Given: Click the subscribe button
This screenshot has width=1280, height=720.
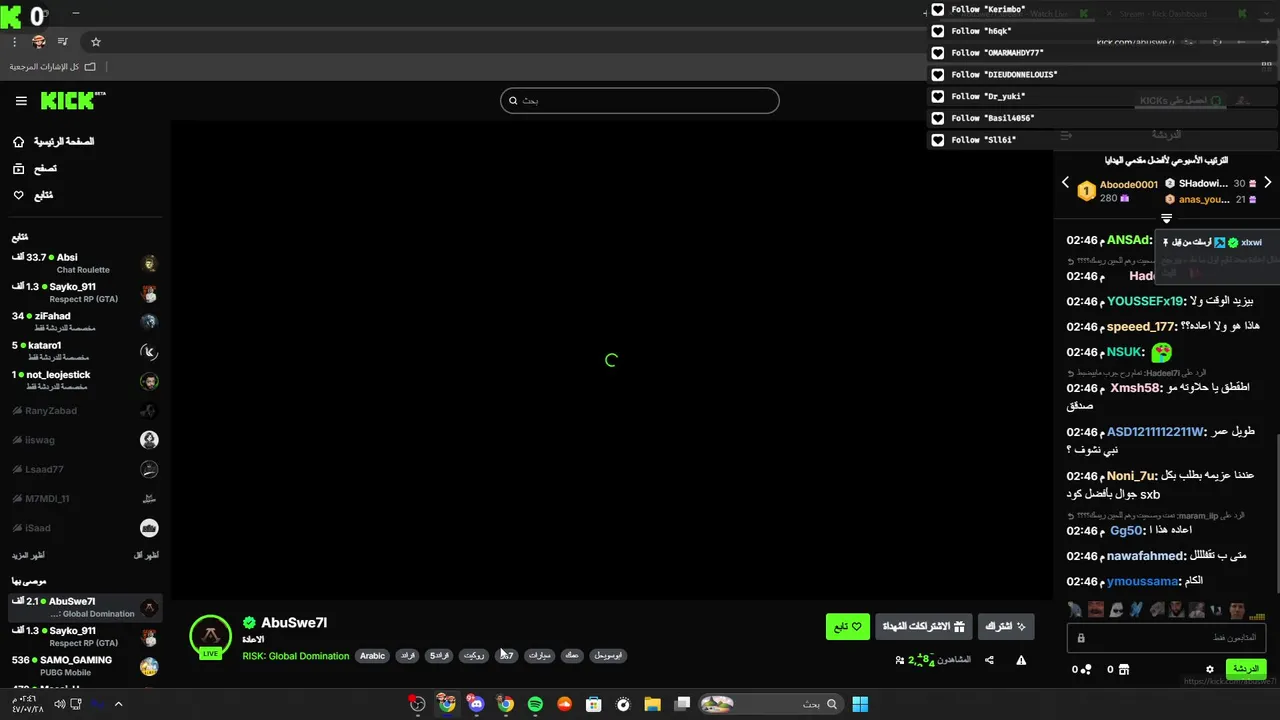Looking at the screenshot, I should (x=1005, y=627).
